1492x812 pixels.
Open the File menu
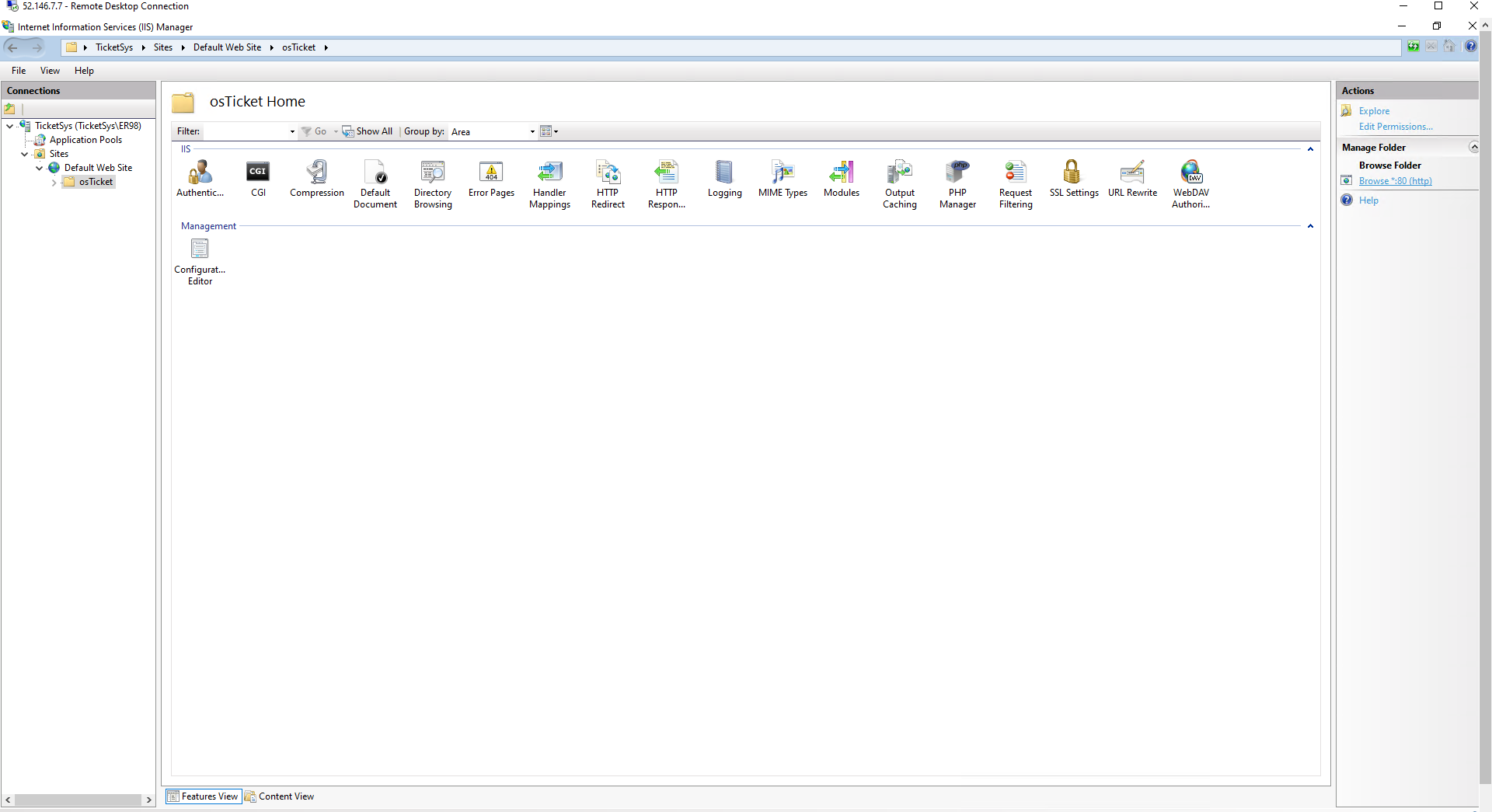pos(19,71)
